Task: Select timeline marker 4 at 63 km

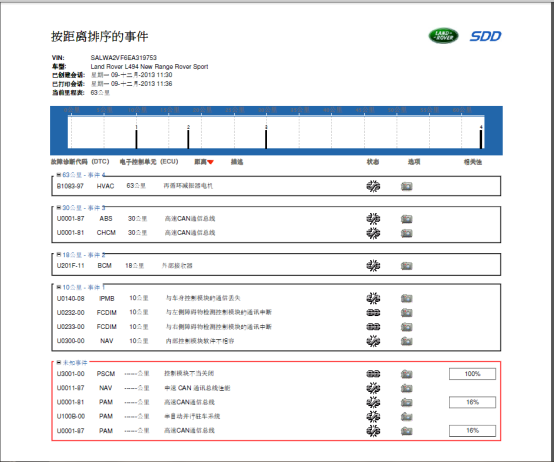Action: (481, 139)
